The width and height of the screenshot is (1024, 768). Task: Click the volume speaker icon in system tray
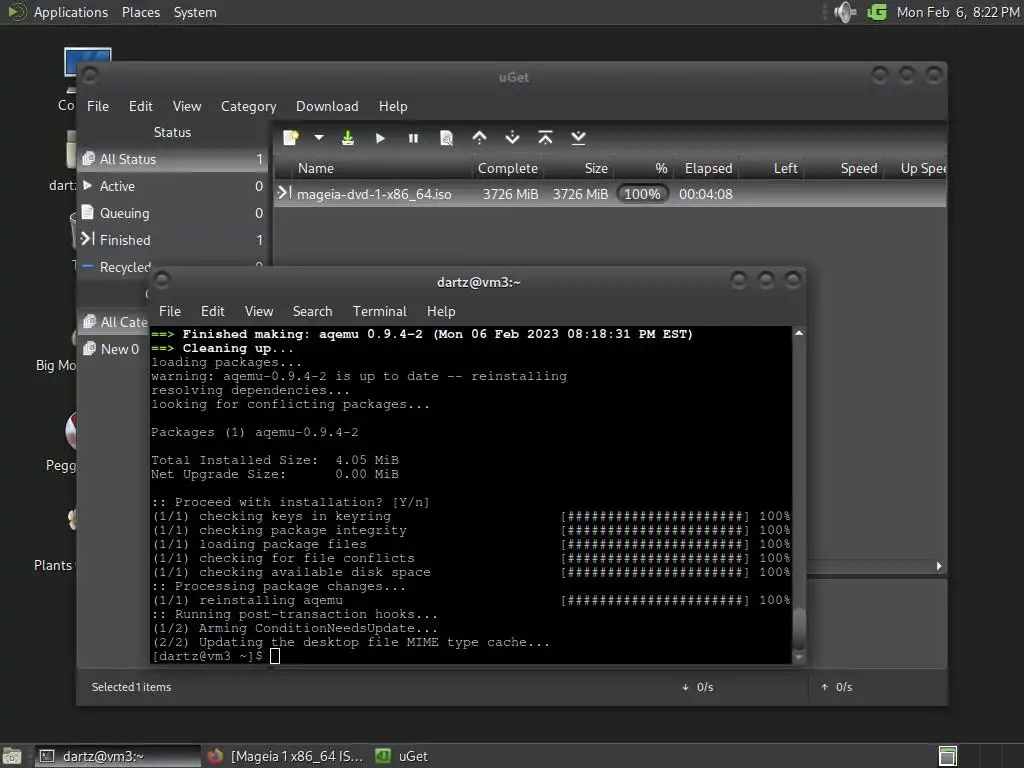click(x=845, y=12)
